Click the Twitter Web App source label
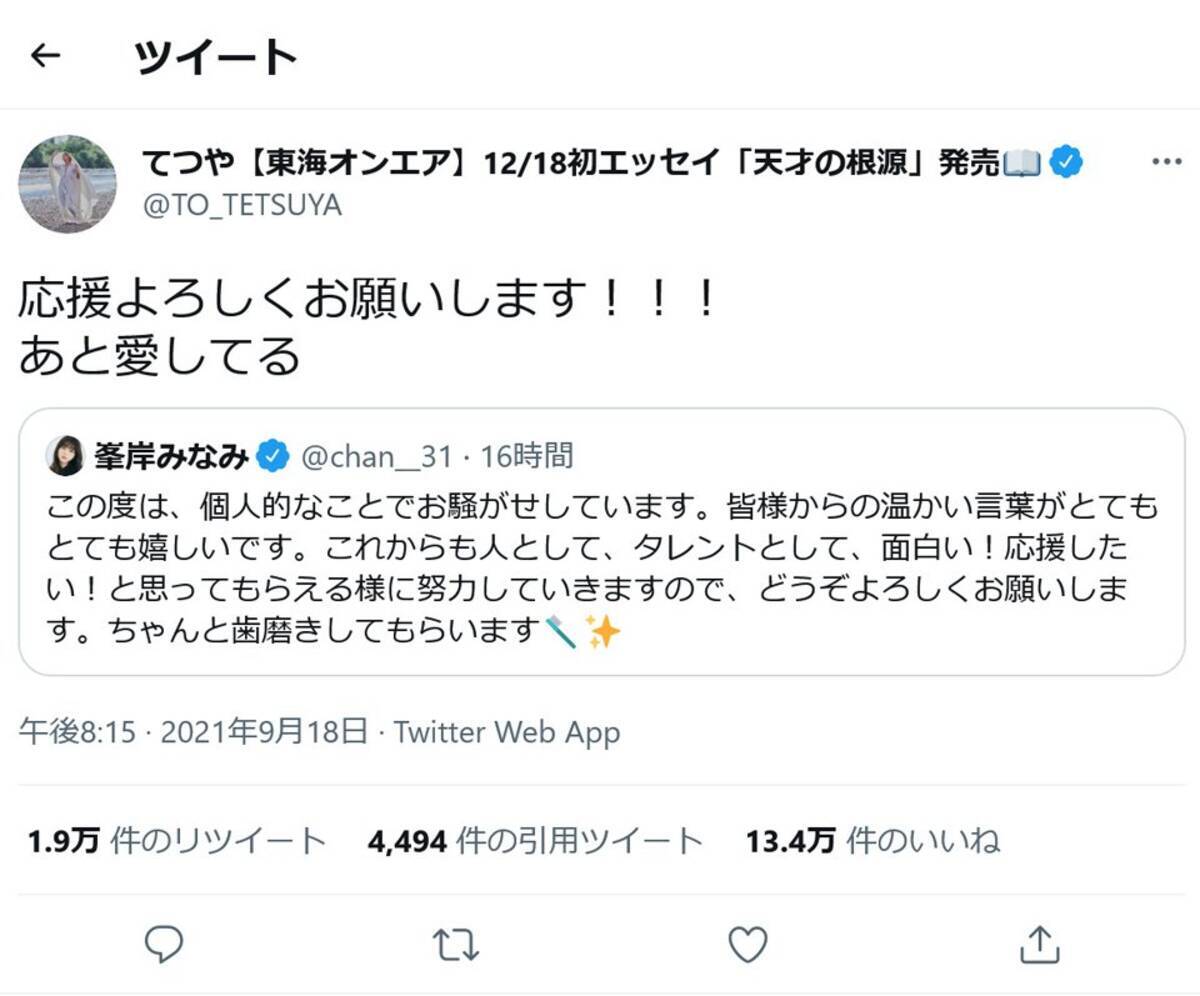Screen dimensions: 1200x996 click(x=506, y=733)
